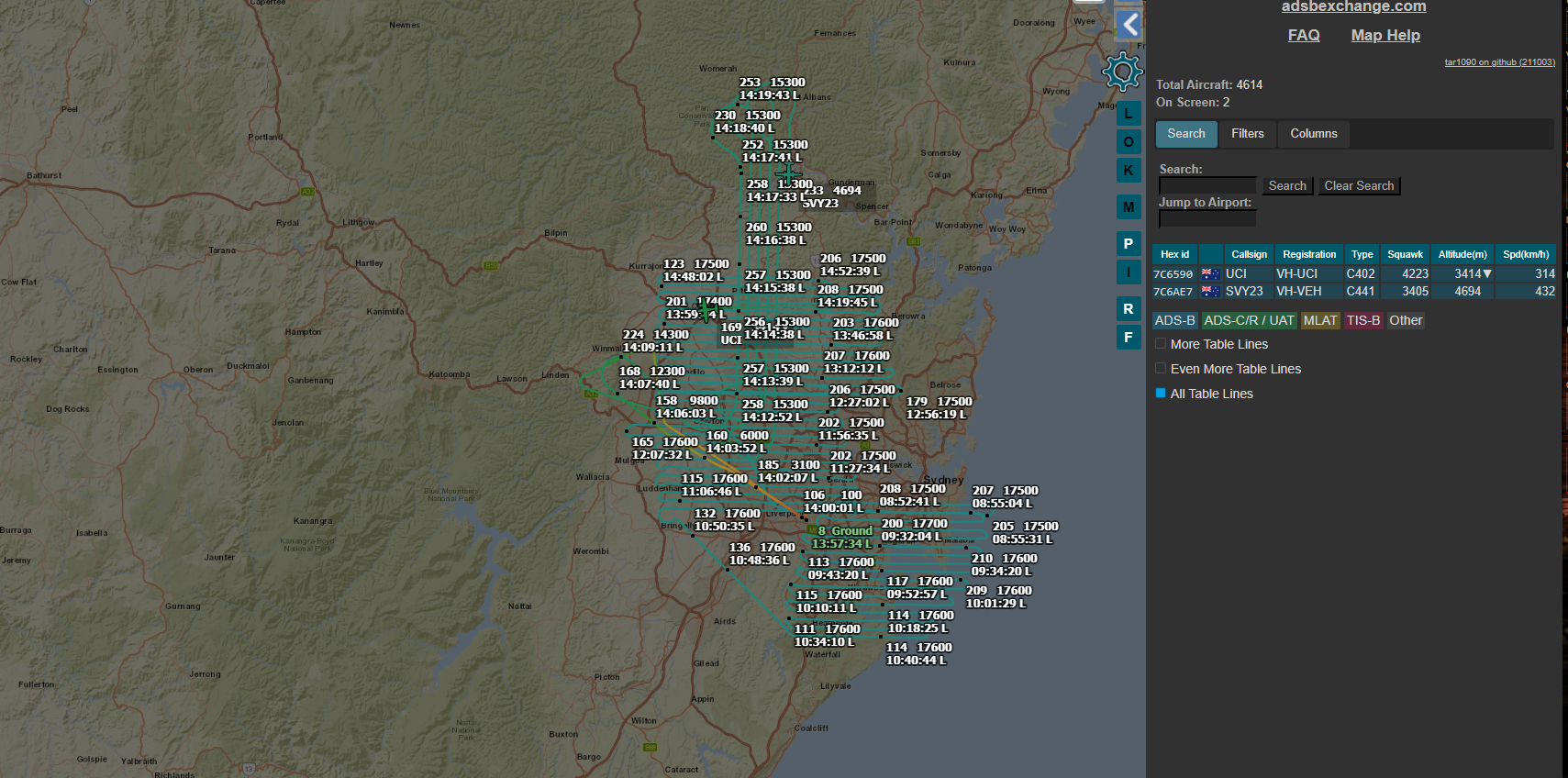Click the Other legend label
Viewport: 1568px width, 778px height.
pos(1406,321)
